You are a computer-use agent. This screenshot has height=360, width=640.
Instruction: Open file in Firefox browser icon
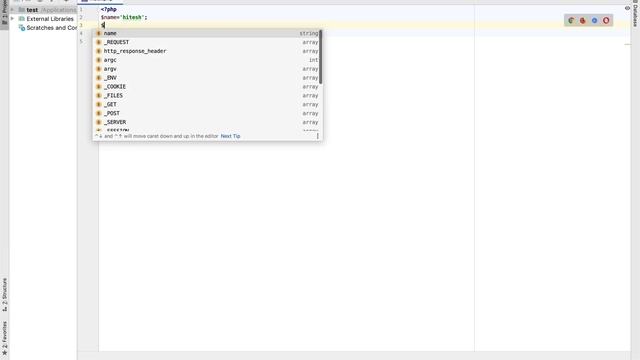(583, 20)
